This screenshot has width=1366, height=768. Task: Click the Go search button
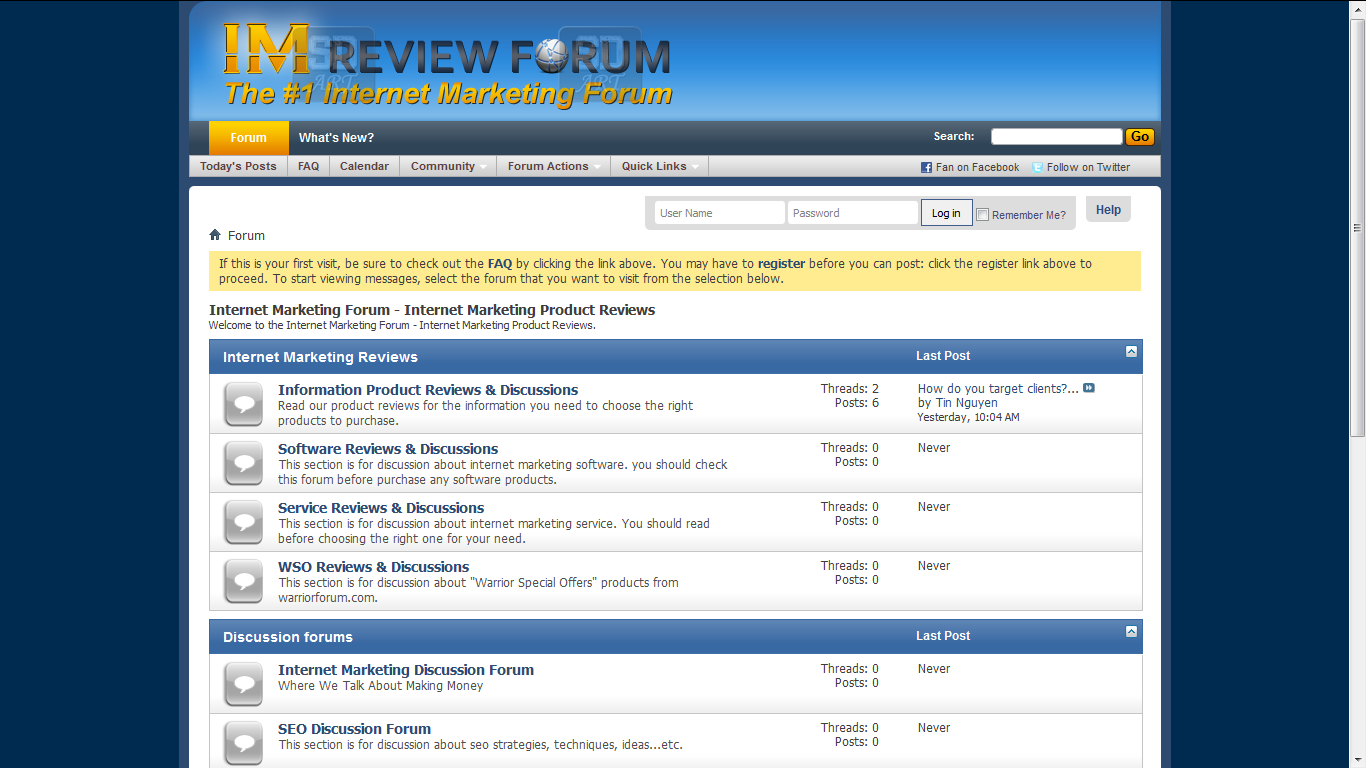coord(1140,137)
